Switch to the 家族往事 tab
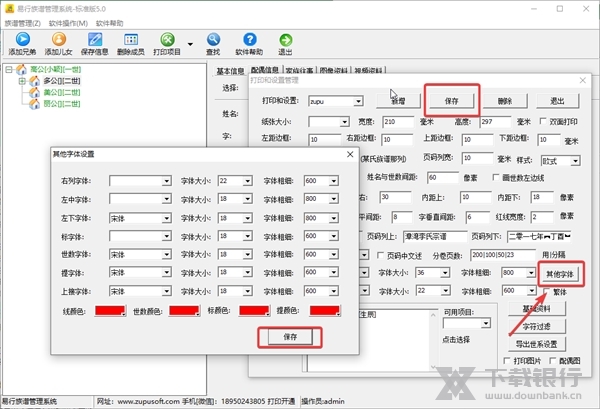The image size is (600, 409). click(x=299, y=70)
